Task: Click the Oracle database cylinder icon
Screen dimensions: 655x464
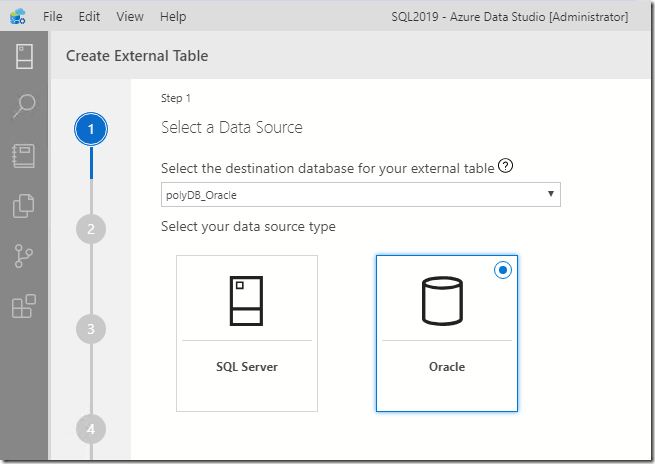Action: pyautogui.click(x=442, y=301)
